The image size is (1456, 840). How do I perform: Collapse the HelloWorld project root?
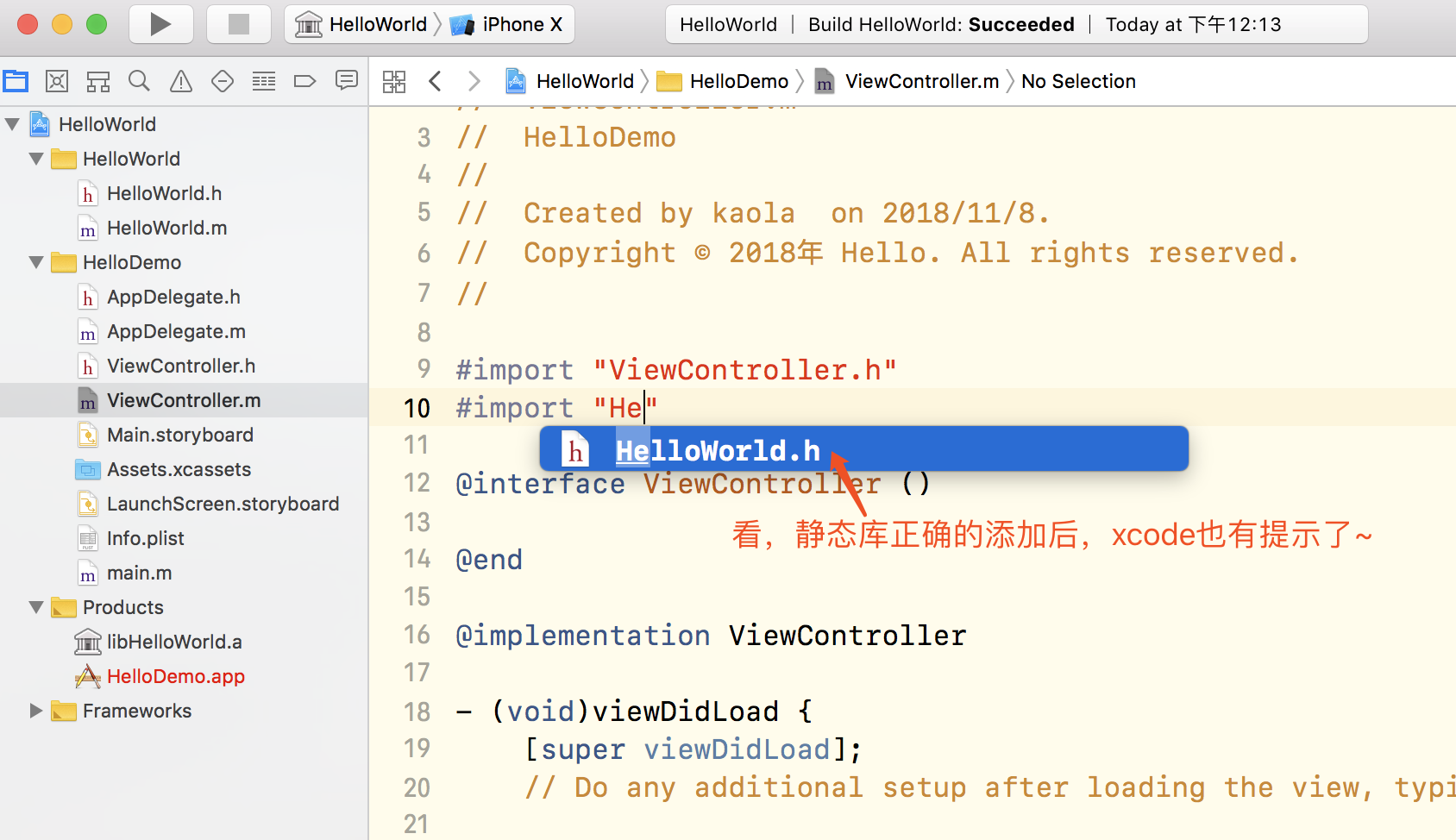(x=12, y=124)
